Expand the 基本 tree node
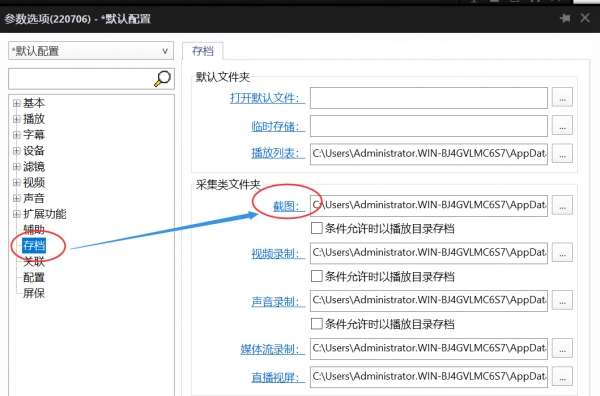The image size is (600, 396). pos(16,103)
